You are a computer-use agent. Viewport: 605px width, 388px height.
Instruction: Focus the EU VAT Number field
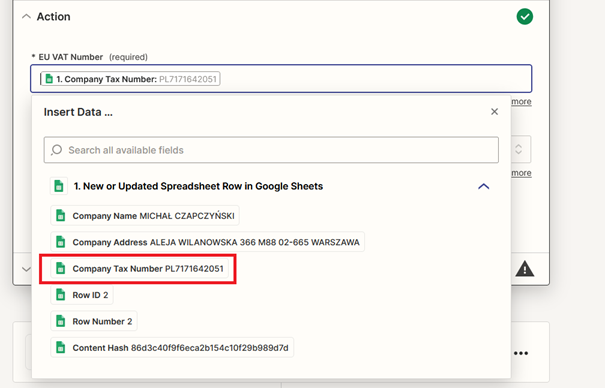pyautogui.click(x=281, y=79)
